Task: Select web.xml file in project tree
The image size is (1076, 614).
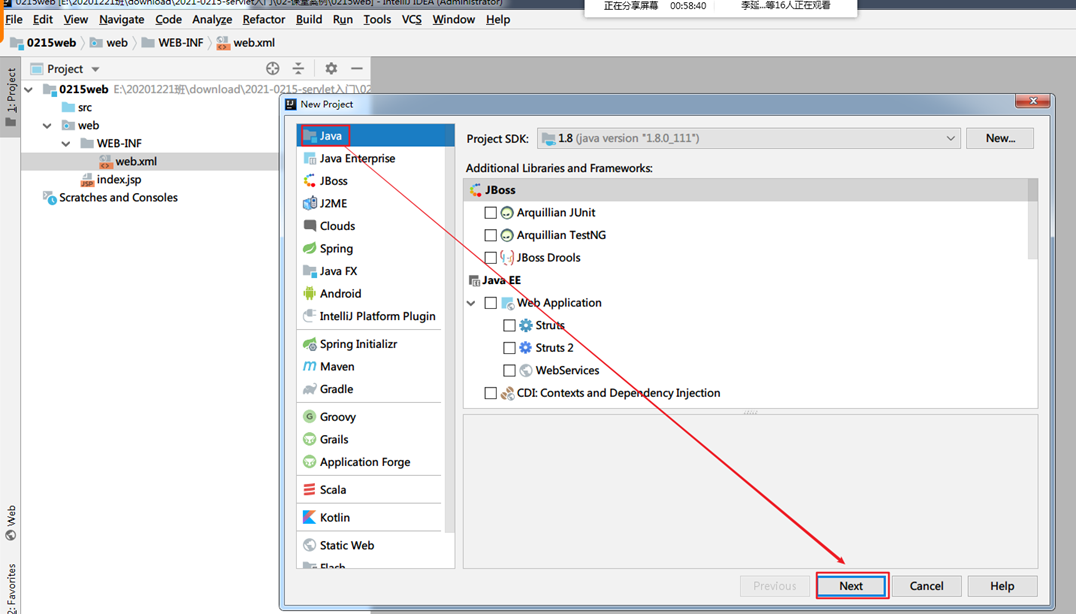Action: 128,162
